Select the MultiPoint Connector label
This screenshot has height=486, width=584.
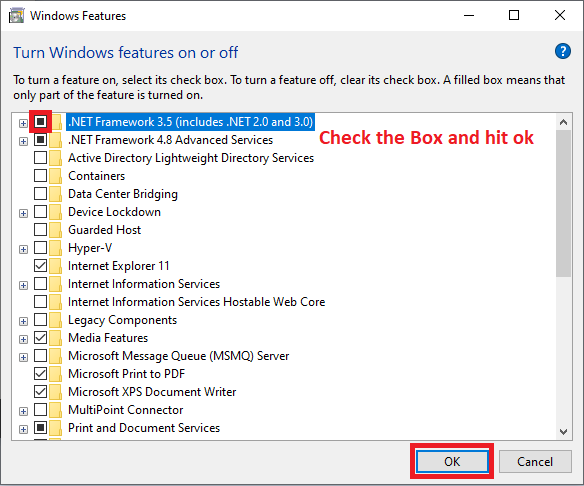[x=126, y=410]
